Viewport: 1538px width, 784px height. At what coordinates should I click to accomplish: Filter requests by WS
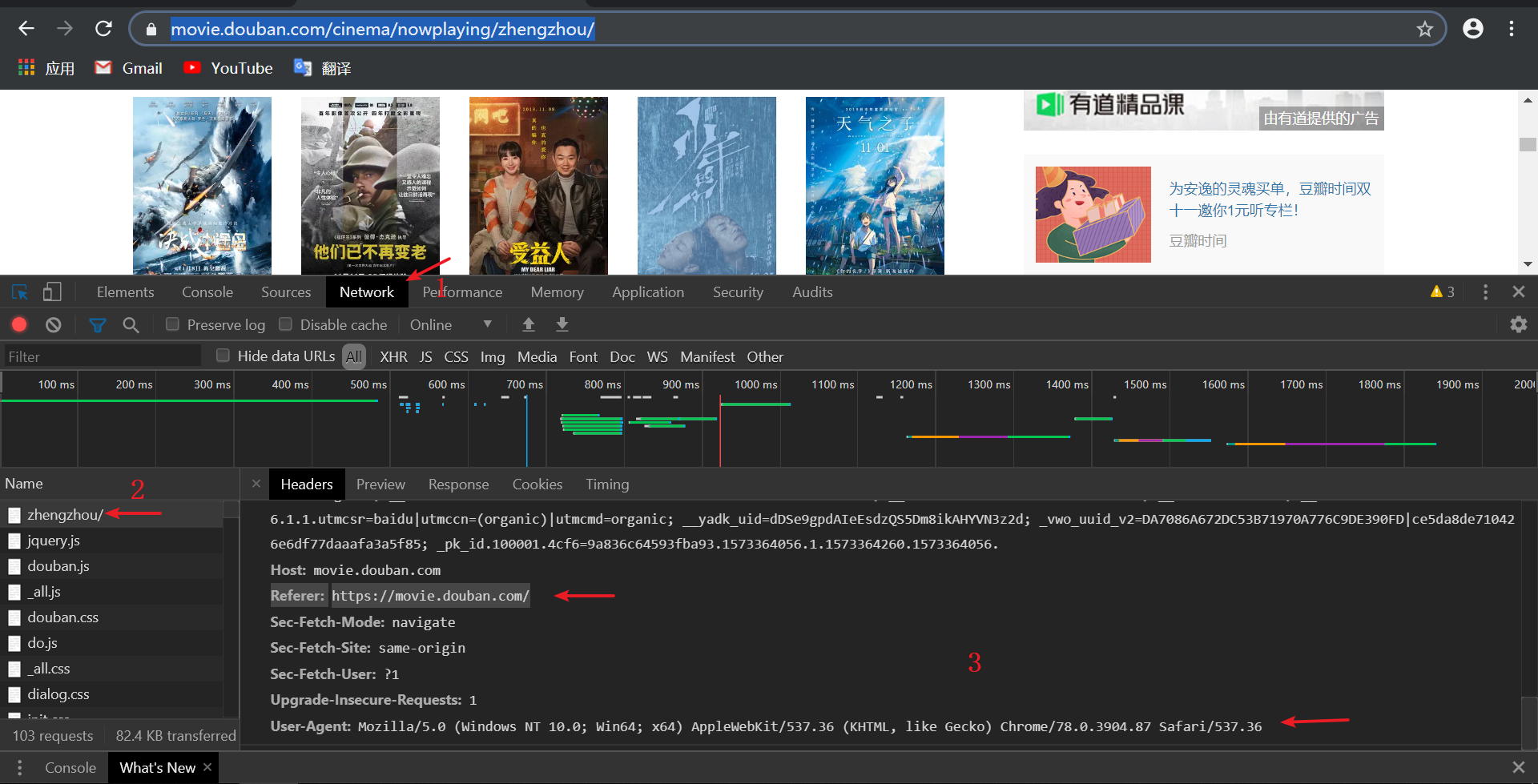coord(657,356)
